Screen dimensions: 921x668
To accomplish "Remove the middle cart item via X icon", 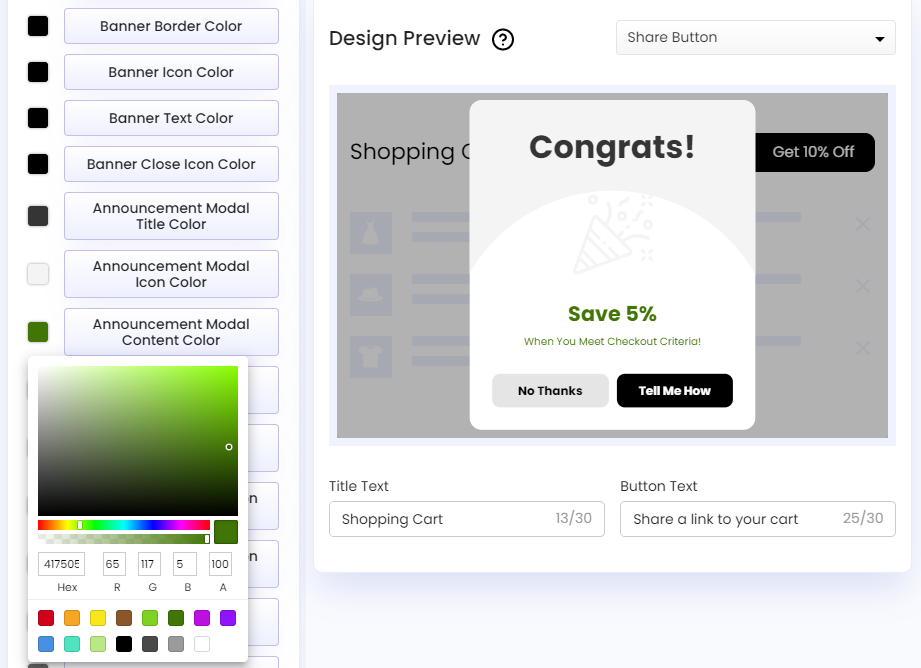I will coord(862,287).
